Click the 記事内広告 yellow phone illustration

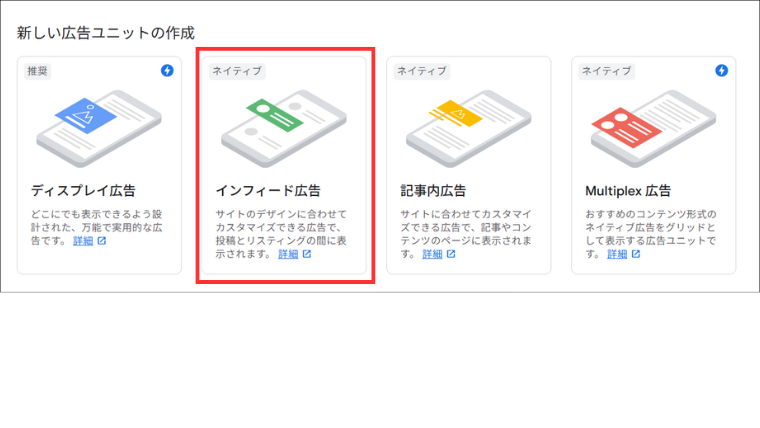coord(469,128)
